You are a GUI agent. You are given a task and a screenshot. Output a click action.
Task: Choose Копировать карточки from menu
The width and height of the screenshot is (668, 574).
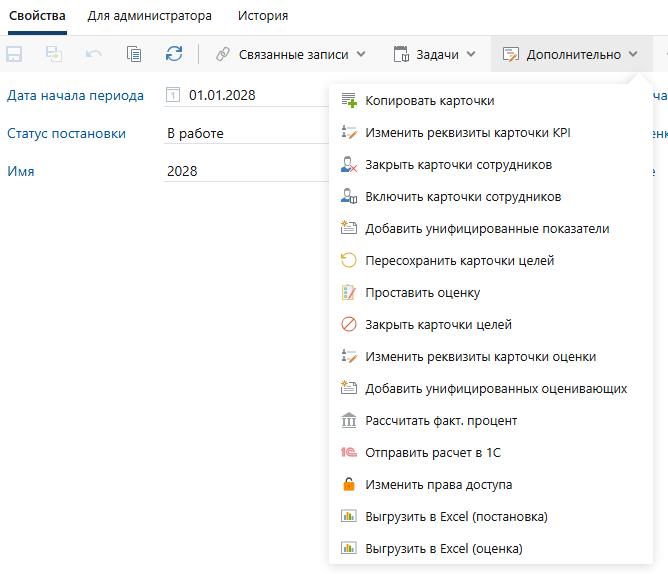click(x=429, y=101)
